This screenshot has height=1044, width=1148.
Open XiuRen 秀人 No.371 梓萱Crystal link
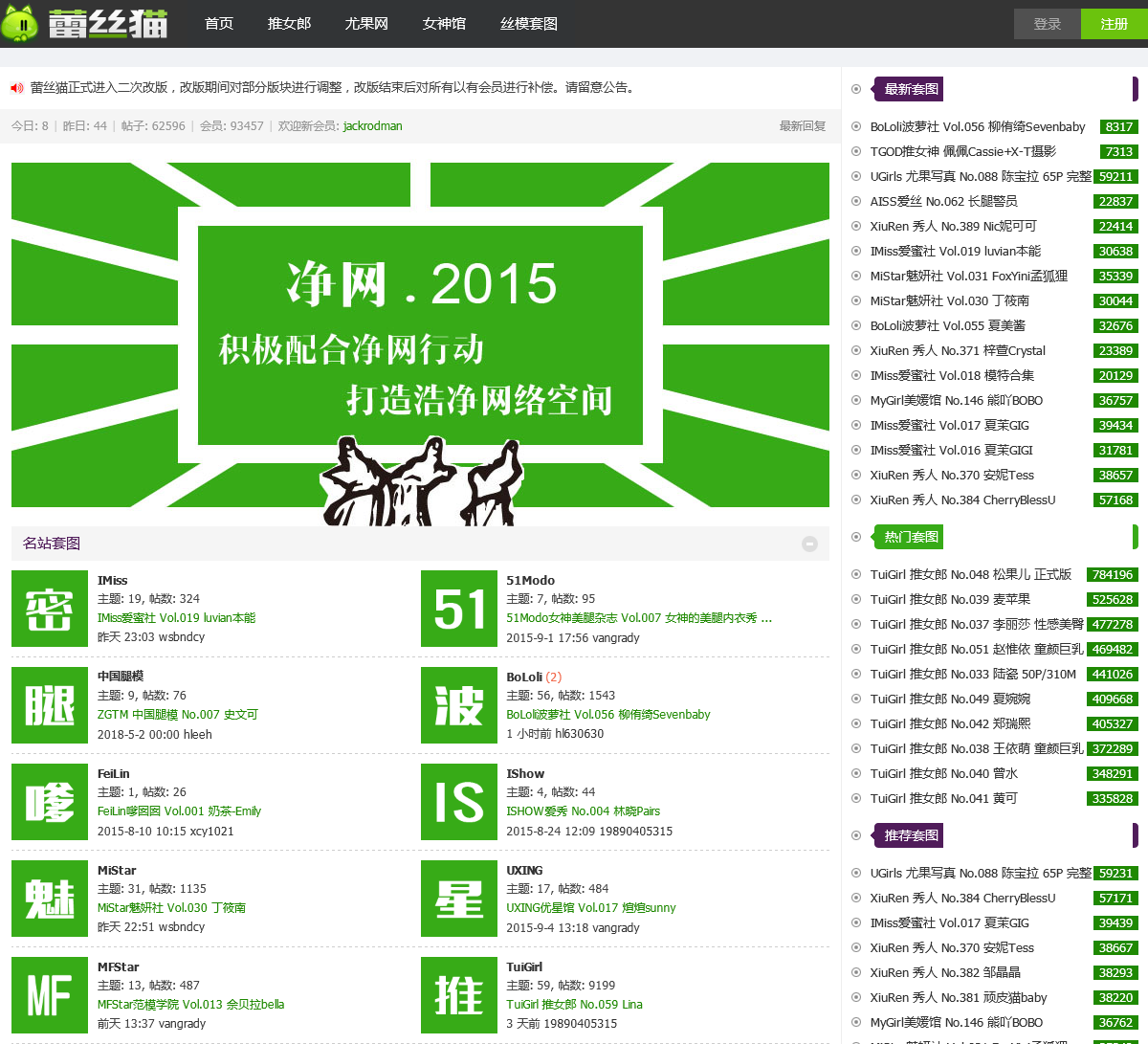pos(958,350)
